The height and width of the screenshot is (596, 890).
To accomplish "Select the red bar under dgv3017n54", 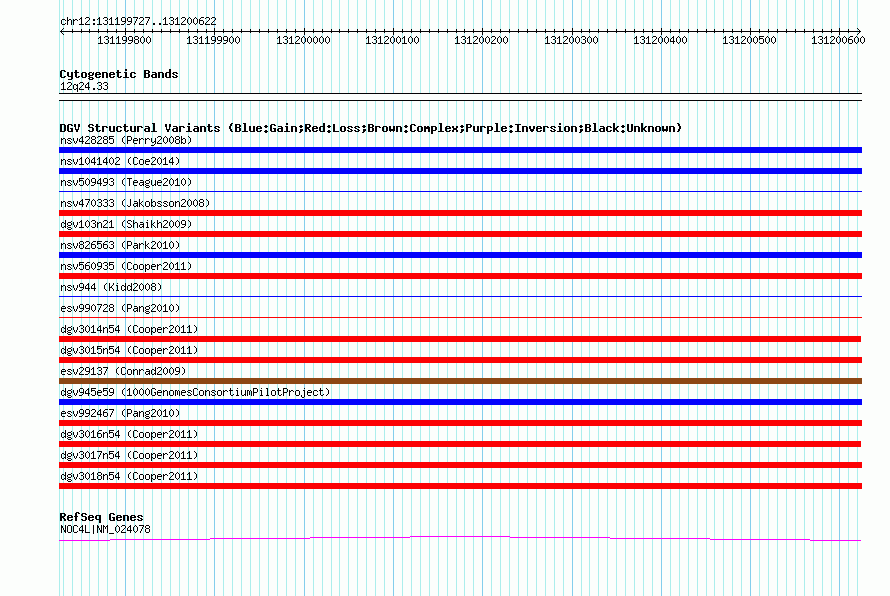I will coord(460,465).
